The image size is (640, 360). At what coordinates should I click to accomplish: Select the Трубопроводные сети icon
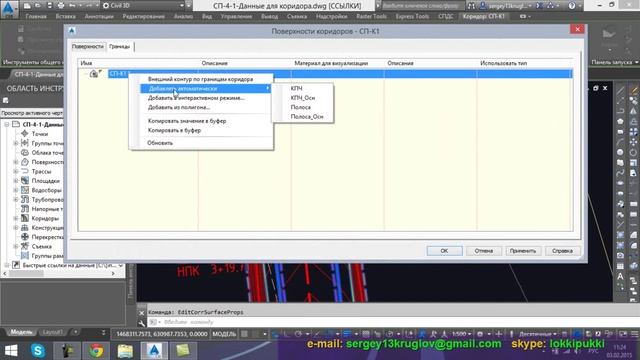click(x=24, y=199)
